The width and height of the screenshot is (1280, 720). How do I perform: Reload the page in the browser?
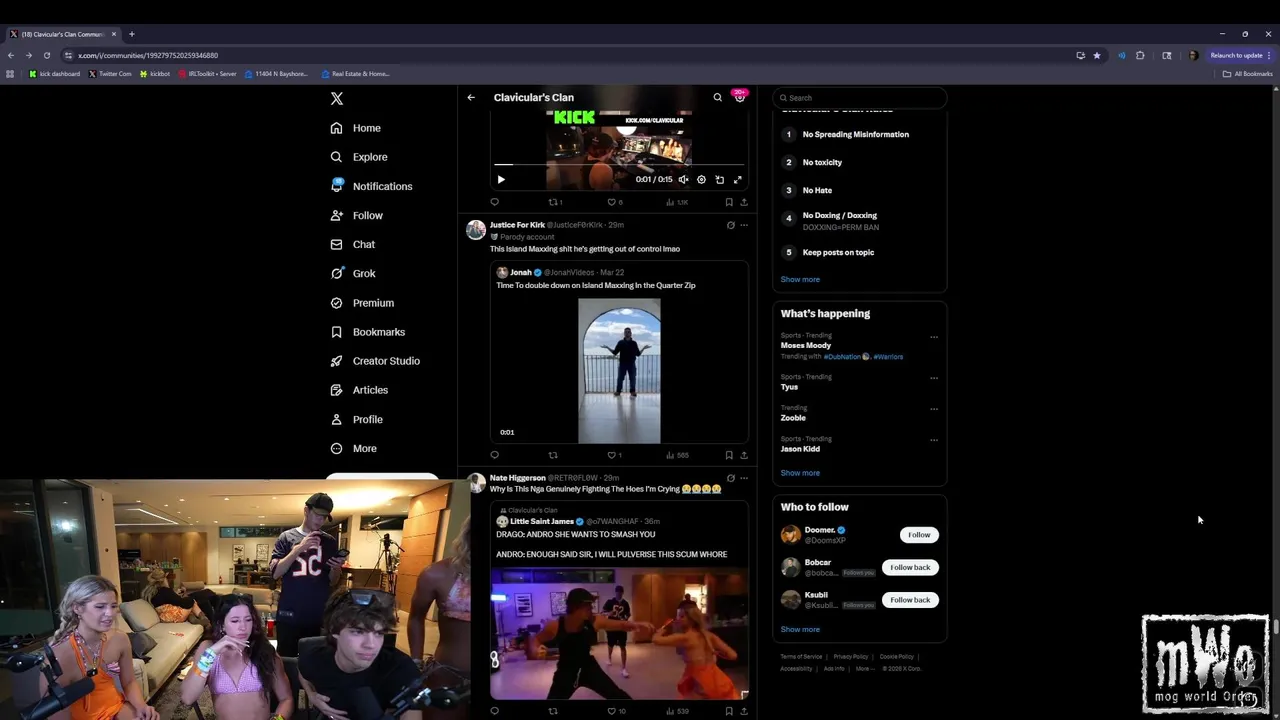point(47,55)
